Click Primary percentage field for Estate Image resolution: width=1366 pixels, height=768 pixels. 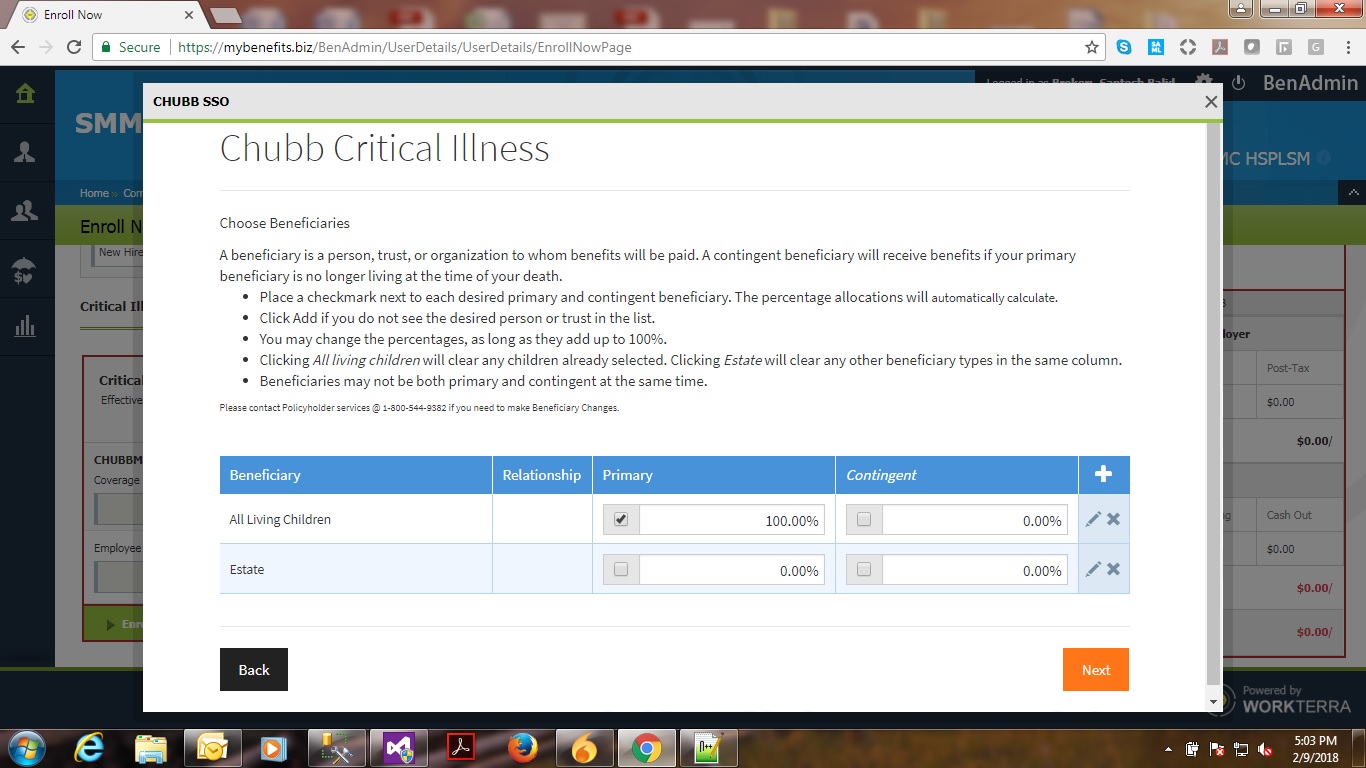732,570
